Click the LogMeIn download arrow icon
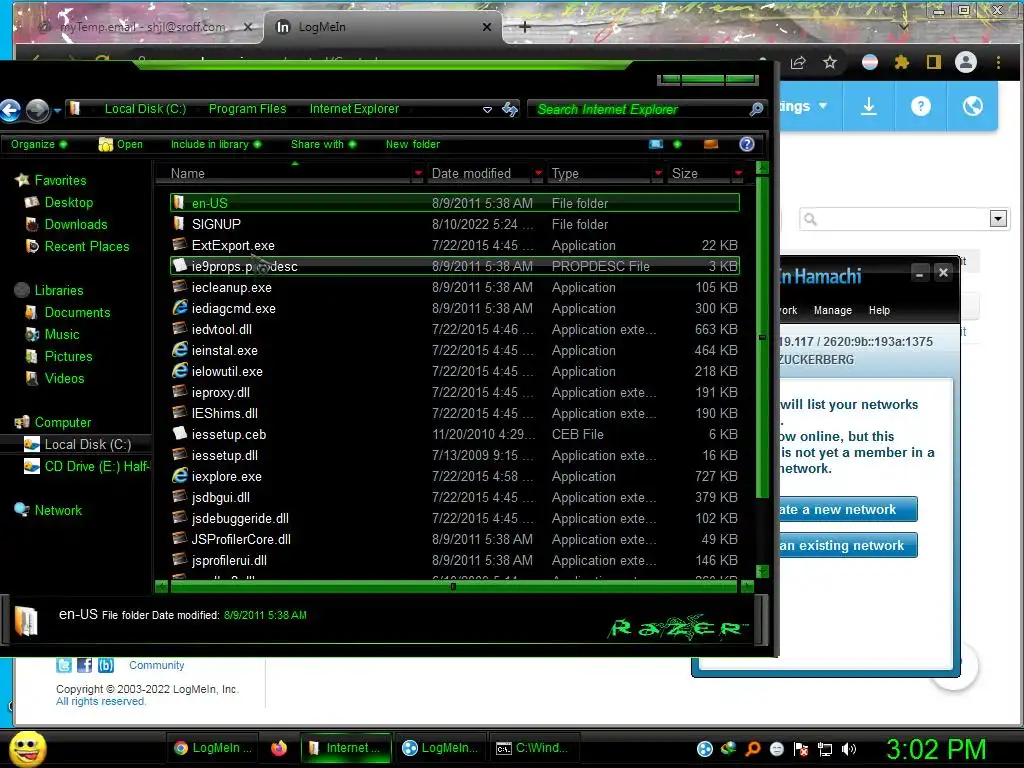 869,106
